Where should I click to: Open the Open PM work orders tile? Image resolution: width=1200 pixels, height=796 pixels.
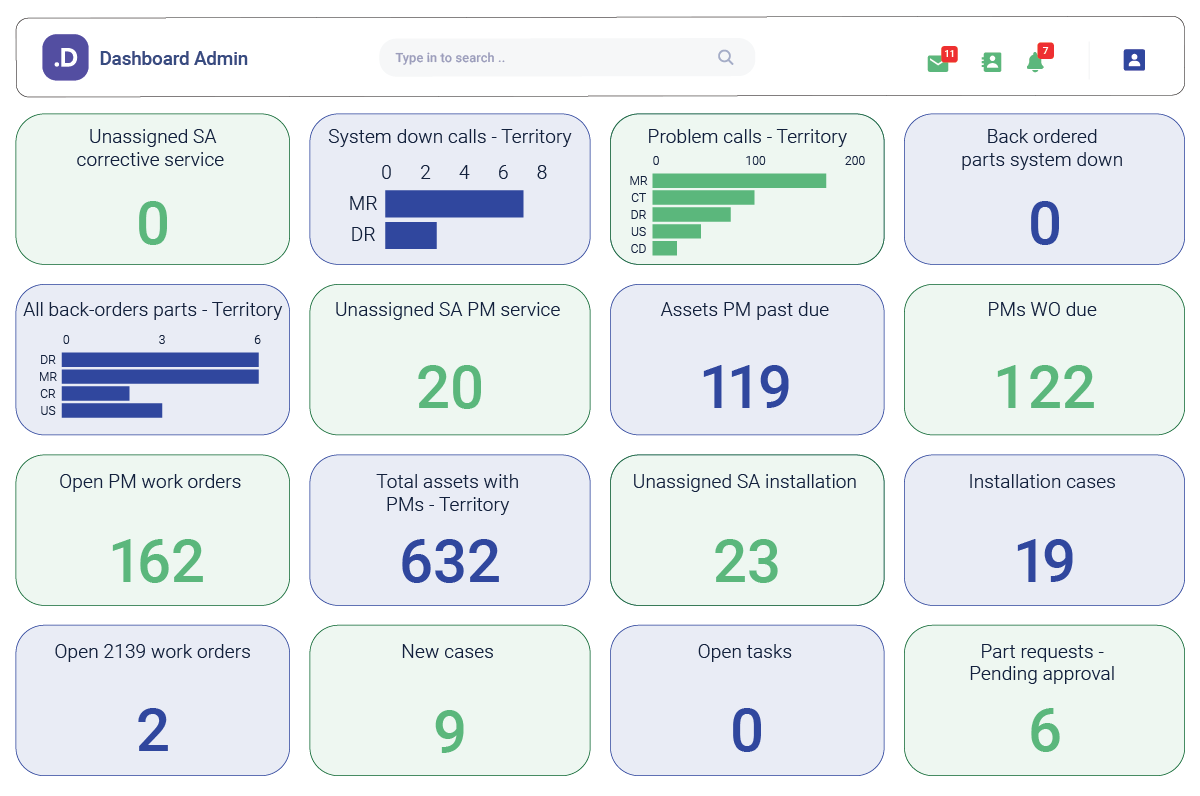(152, 530)
